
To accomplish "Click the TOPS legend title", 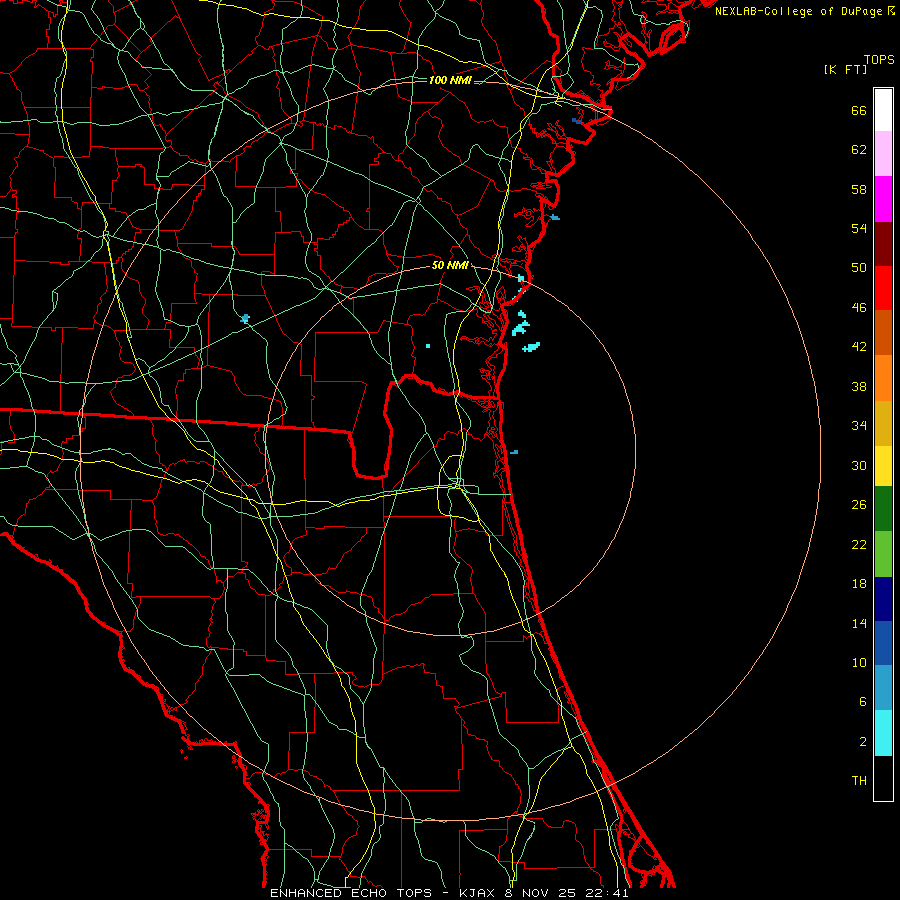I will [879, 59].
